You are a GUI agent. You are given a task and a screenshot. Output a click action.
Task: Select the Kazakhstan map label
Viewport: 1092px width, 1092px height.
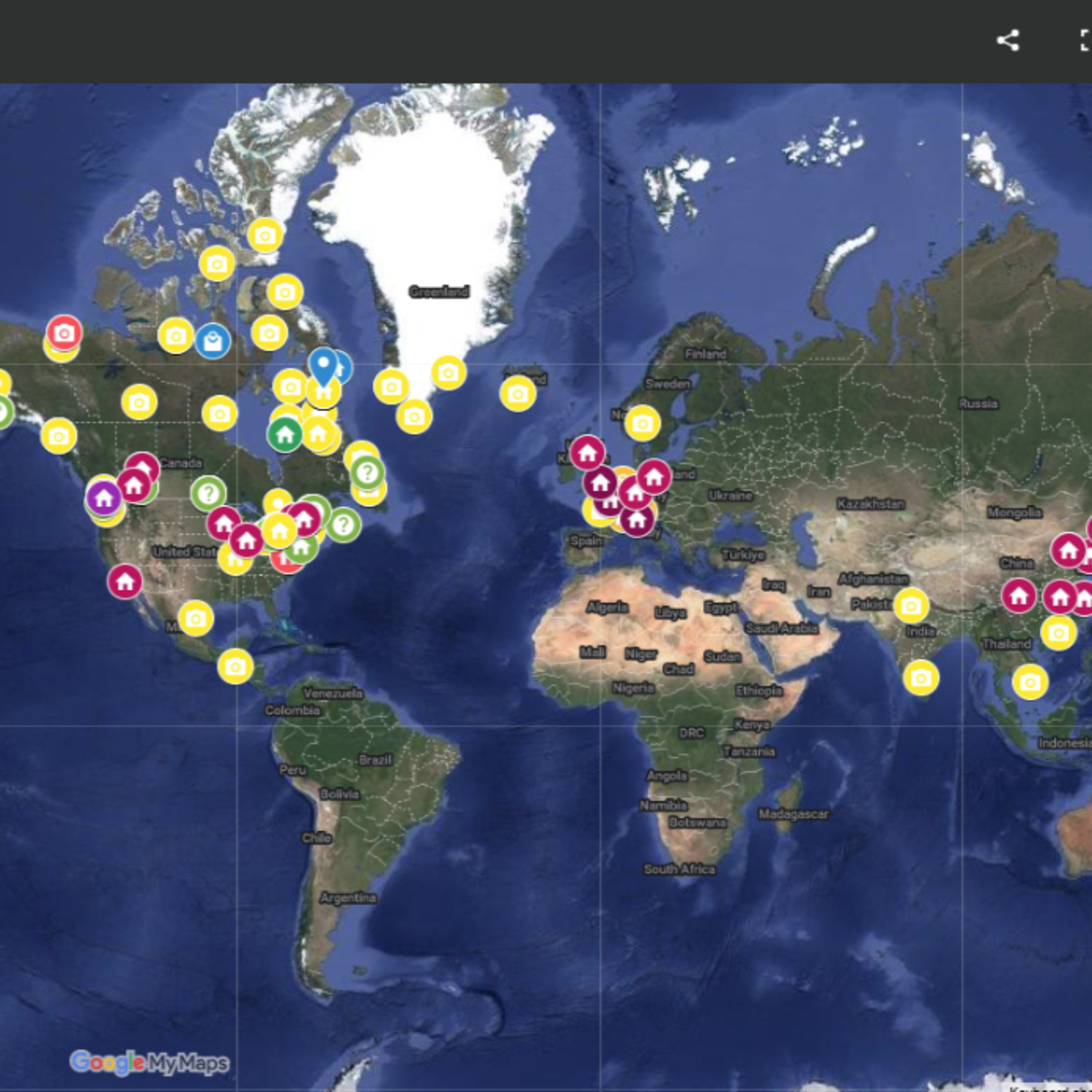871,504
